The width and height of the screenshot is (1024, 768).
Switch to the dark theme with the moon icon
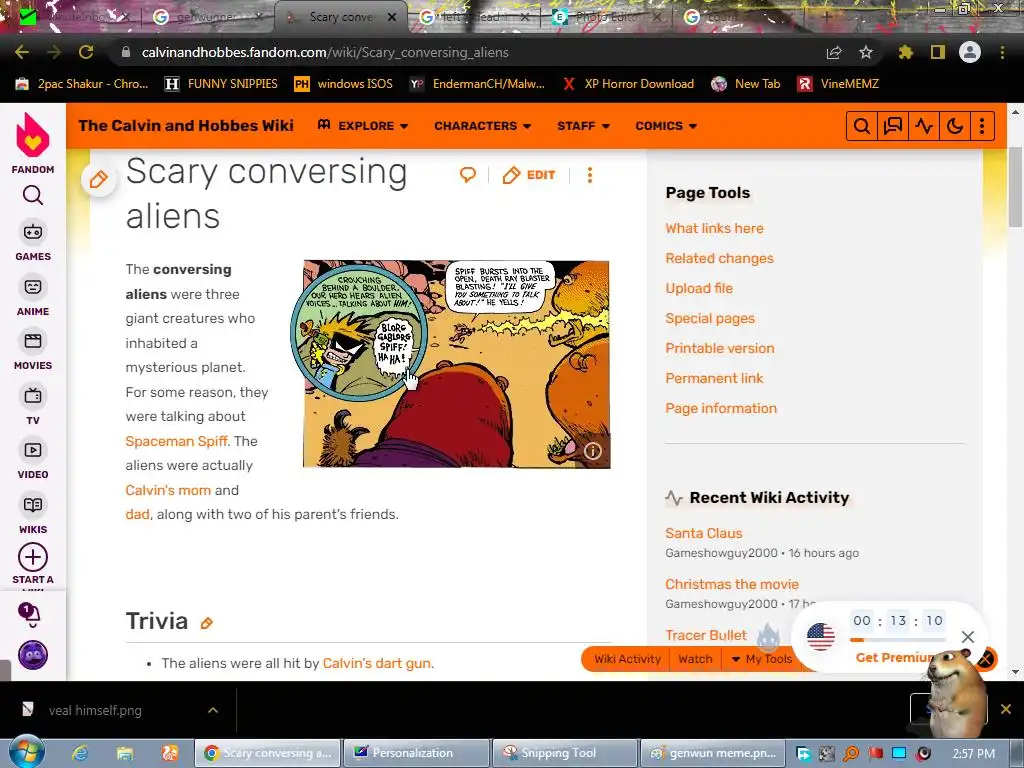[955, 126]
